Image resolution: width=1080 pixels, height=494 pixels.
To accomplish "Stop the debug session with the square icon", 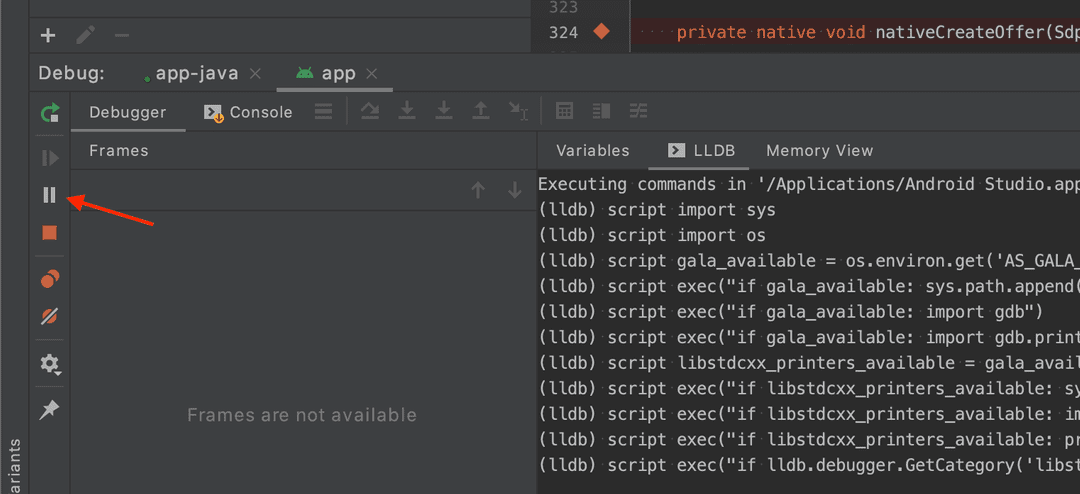I will tap(50, 233).
